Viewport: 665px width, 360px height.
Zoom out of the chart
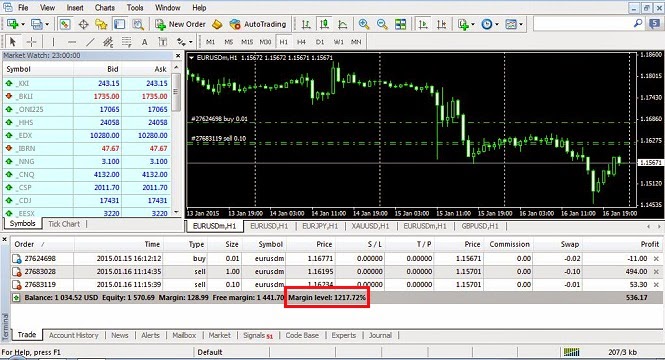pyautogui.click(x=382, y=25)
